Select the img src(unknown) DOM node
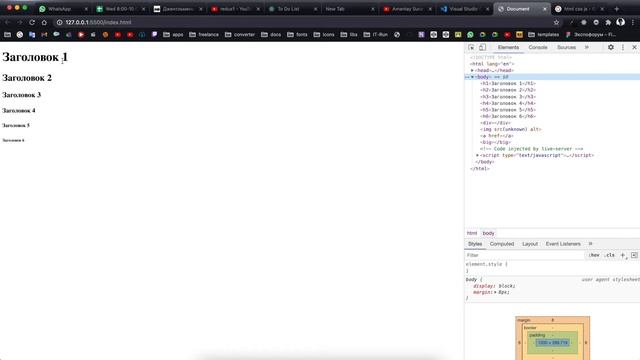 pos(511,129)
